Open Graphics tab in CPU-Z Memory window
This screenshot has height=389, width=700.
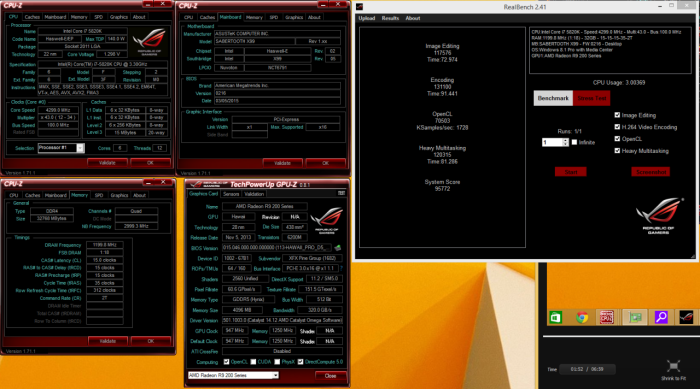pos(119,195)
